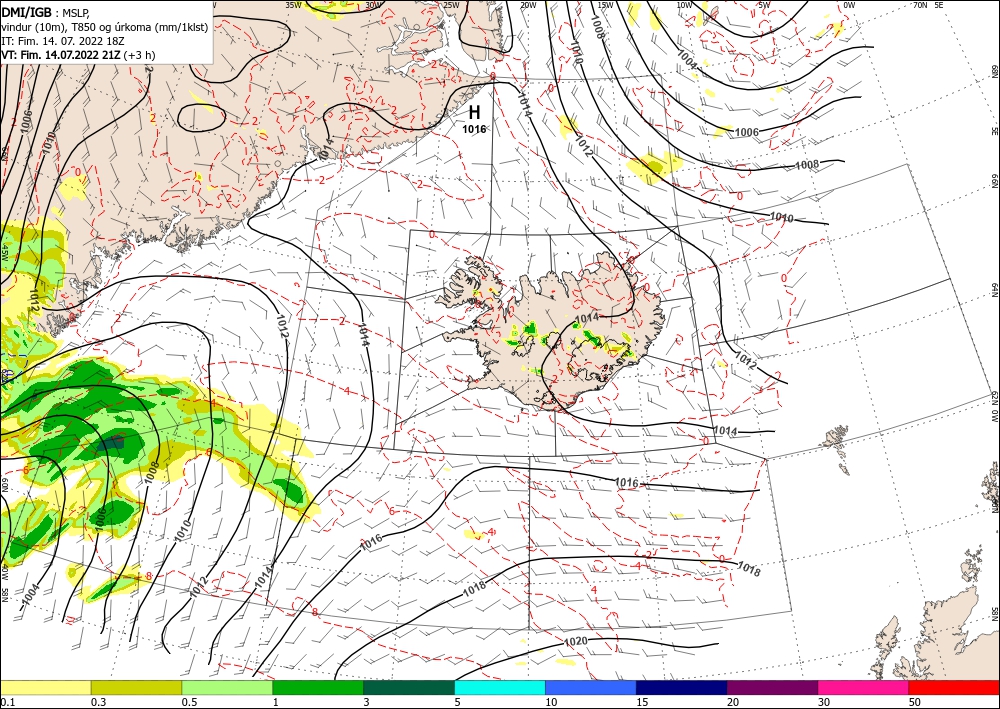Screen dimensions: 1000x709
Task: Click the '1016' value beneath the H marker
Action: tap(474, 129)
